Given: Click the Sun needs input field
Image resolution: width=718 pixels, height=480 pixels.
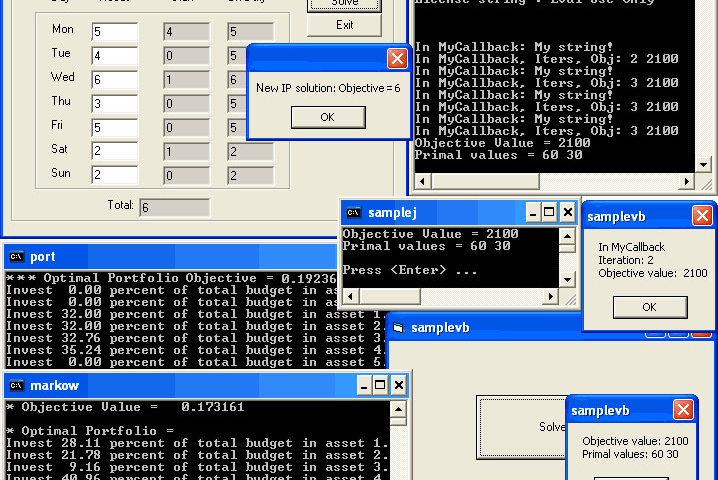Looking at the screenshot, I should click(x=114, y=175).
